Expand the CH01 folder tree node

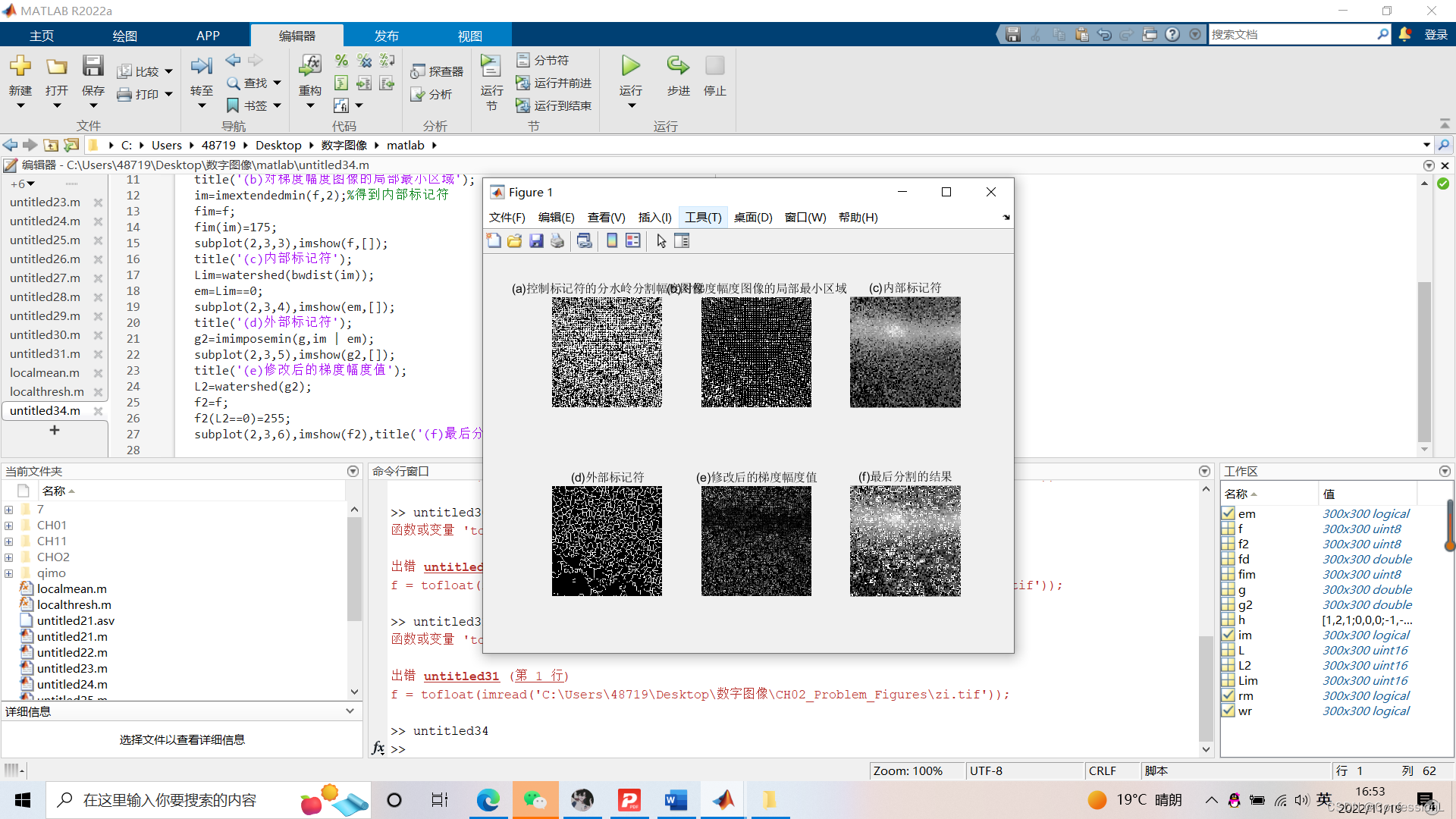tap(8, 526)
